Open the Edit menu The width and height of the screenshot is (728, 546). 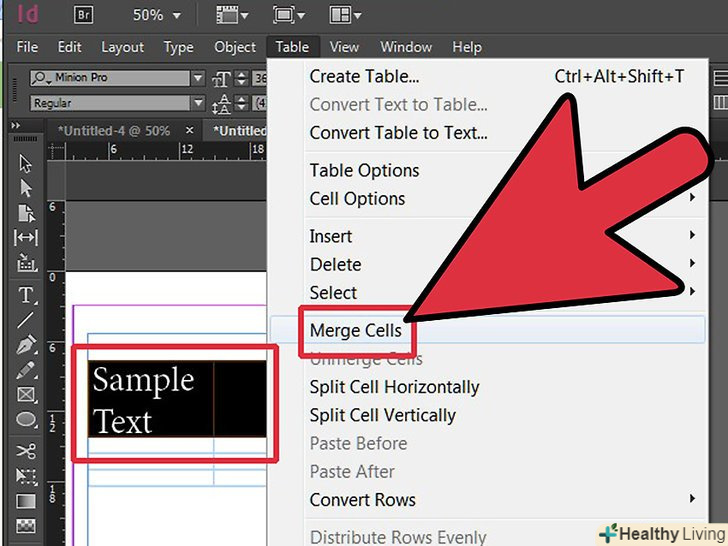pos(70,47)
